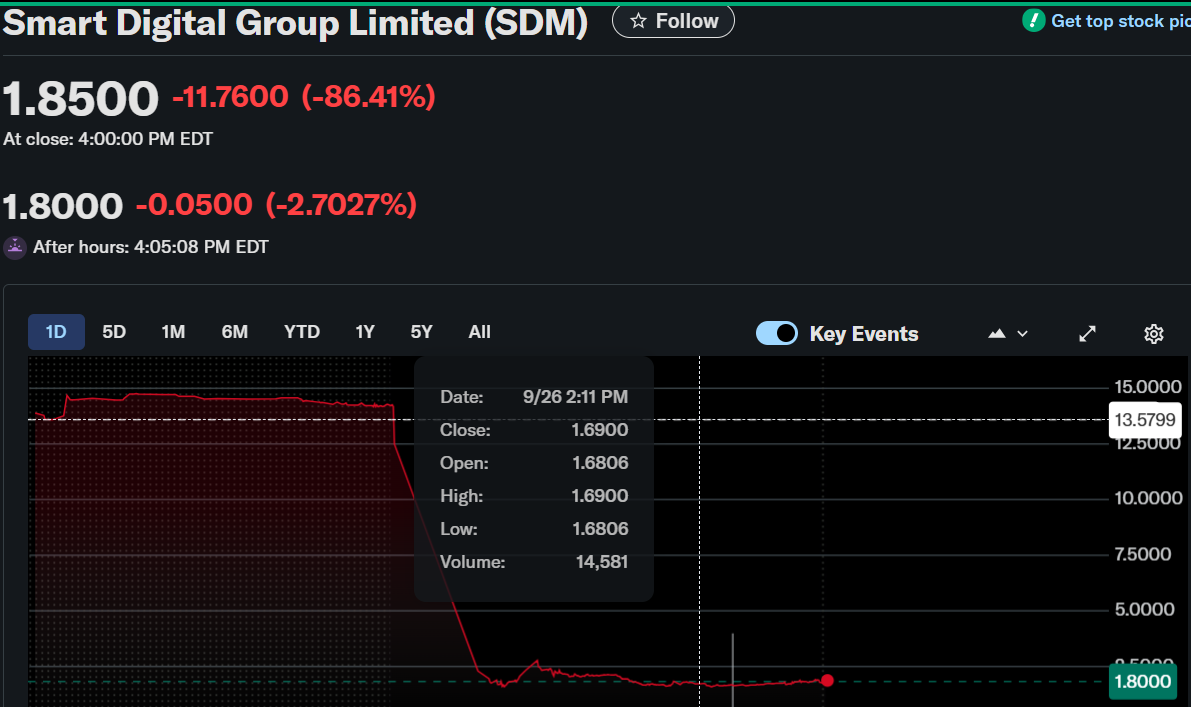Click the After hours 4:05:08 PM EDT text
The image size is (1191, 707).
point(150,247)
